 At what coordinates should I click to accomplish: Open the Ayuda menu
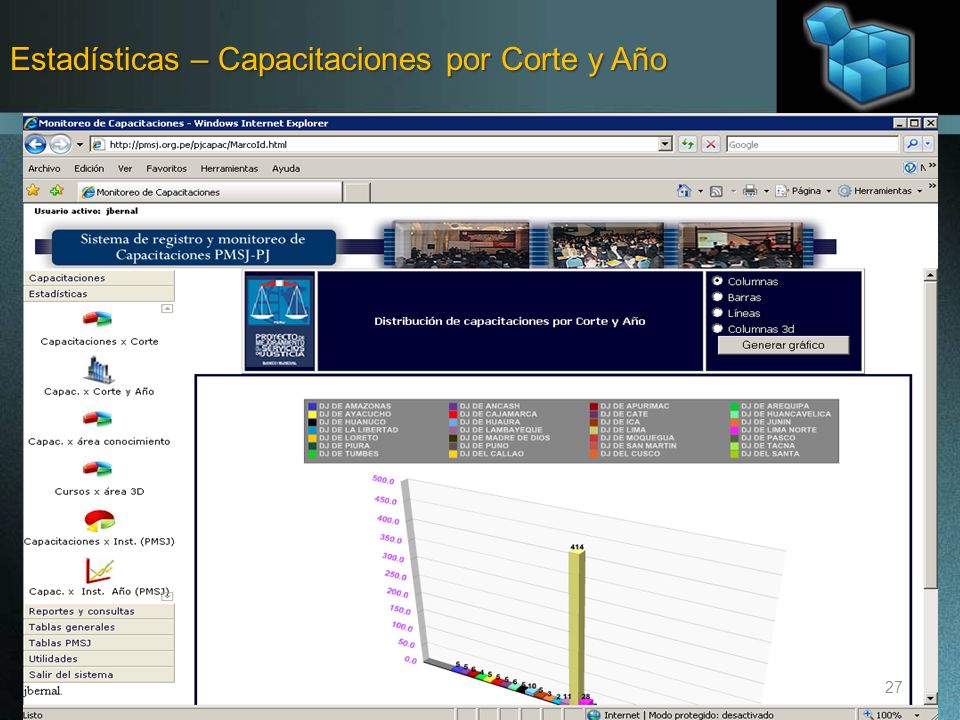coord(286,168)
